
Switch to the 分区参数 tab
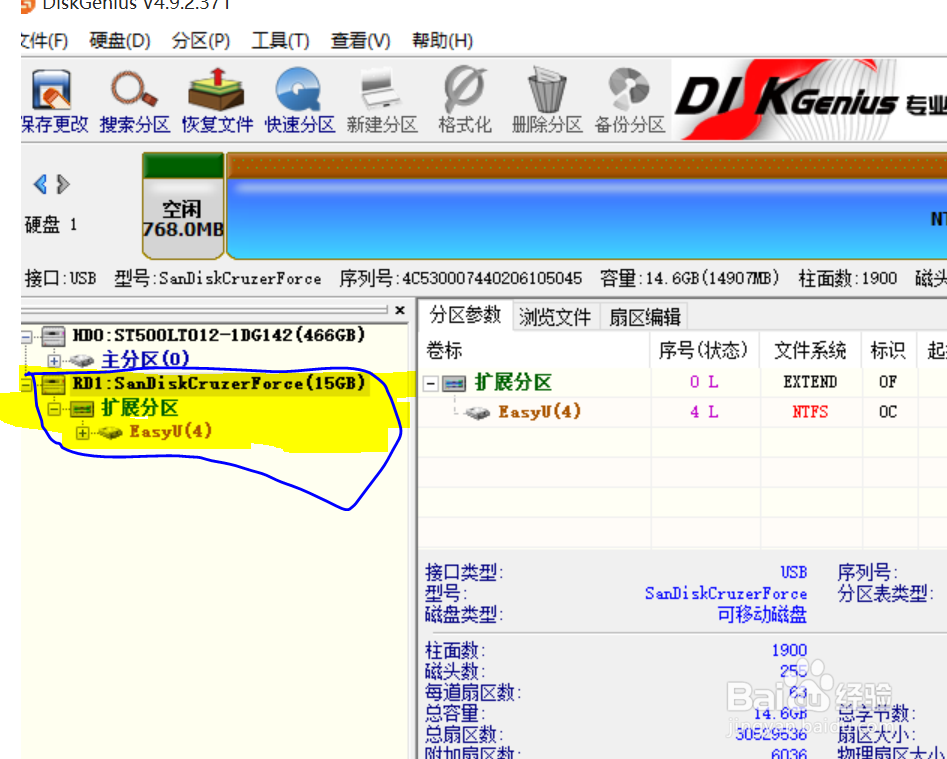465,315
